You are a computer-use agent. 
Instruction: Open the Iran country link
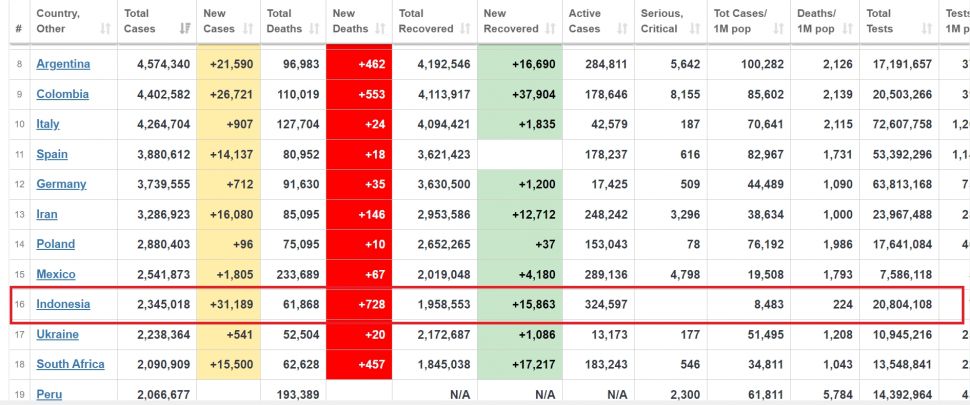(47, 215)
